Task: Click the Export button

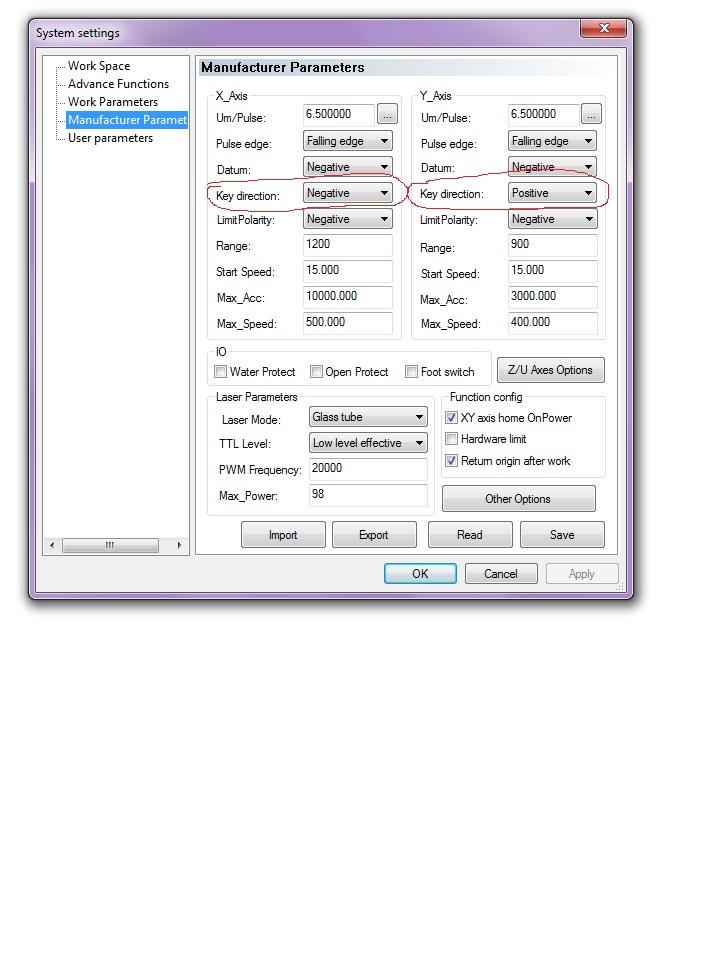Action: 373,535
